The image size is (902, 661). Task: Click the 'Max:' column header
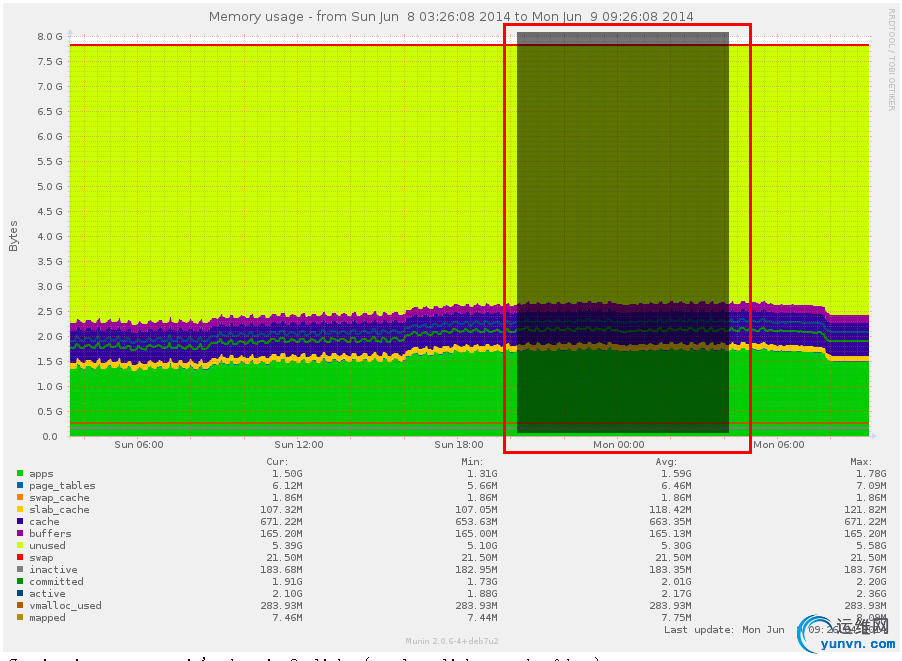point(861,462)
